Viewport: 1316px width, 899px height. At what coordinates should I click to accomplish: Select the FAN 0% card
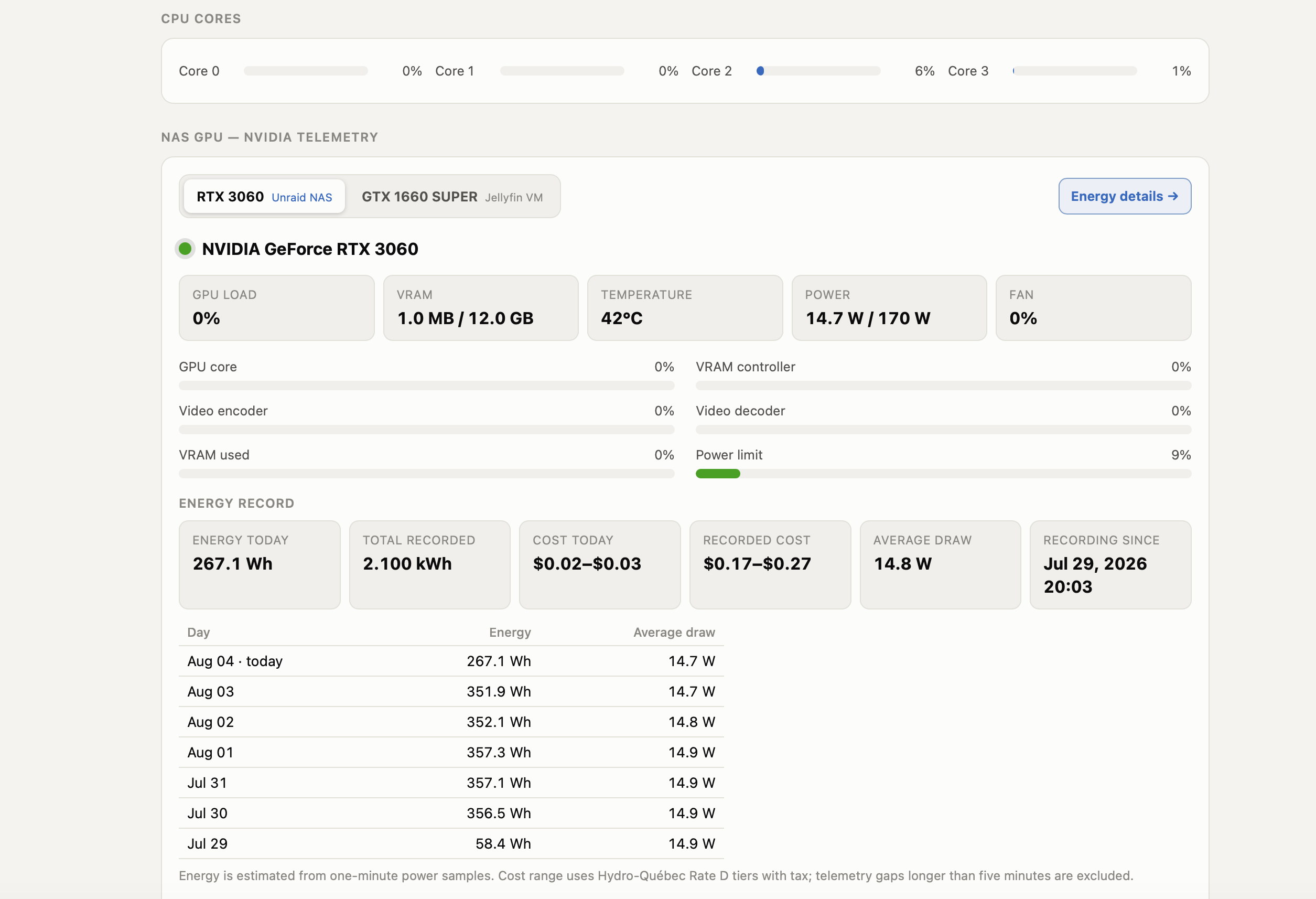tap(1093, 307)
